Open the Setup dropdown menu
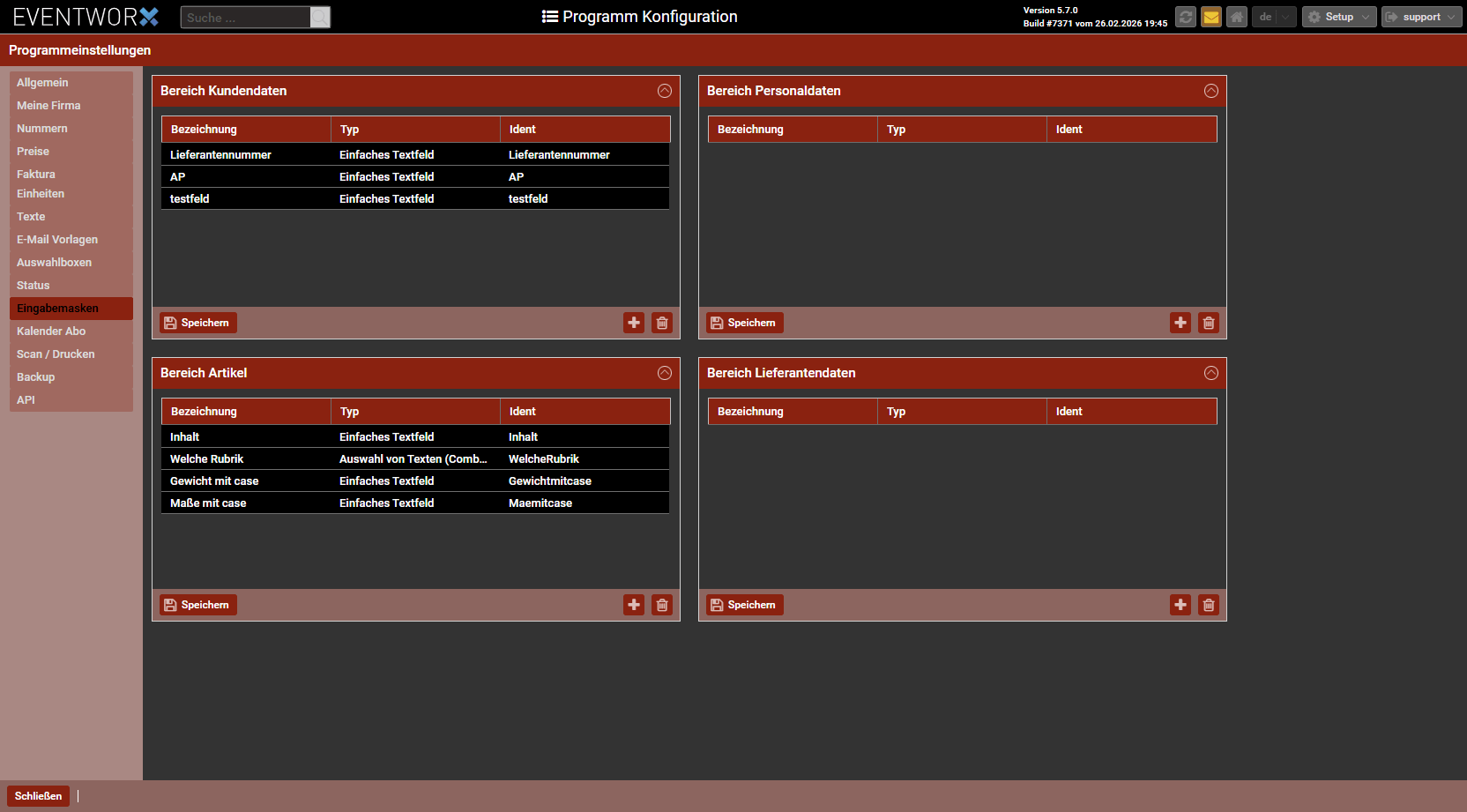This screenshot has width=1467, height=812. pyautogui.click(x=1338, y=17)
